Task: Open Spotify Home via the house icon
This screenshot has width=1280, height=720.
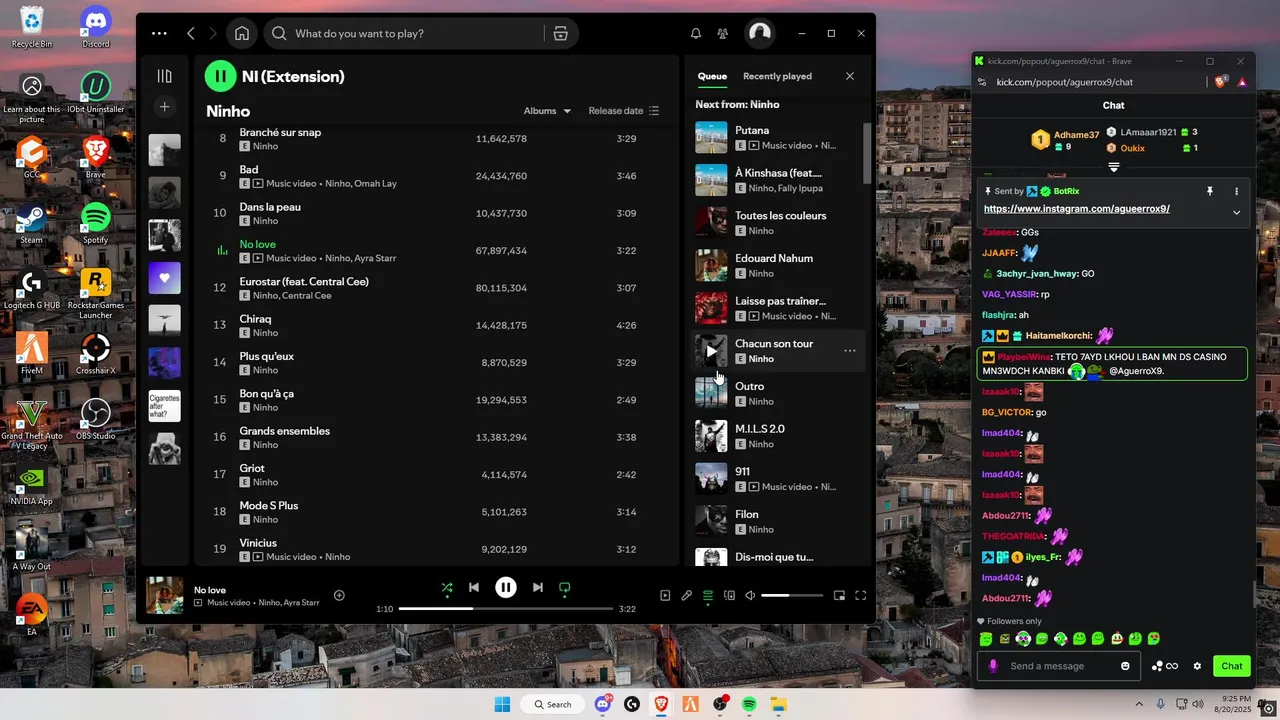Action: [x=242, y=33]
